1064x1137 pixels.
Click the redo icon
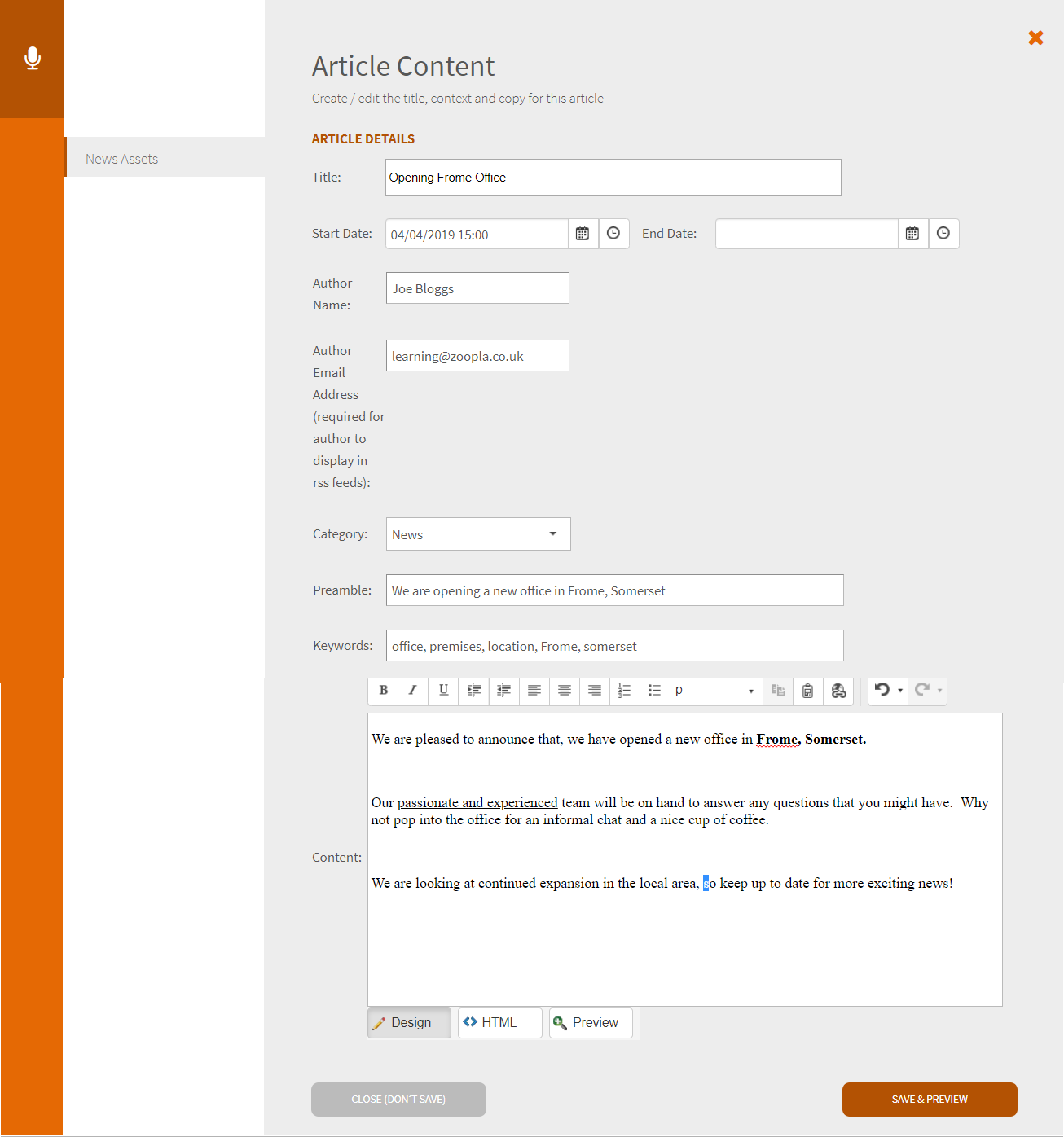click(x=922, y=690)
